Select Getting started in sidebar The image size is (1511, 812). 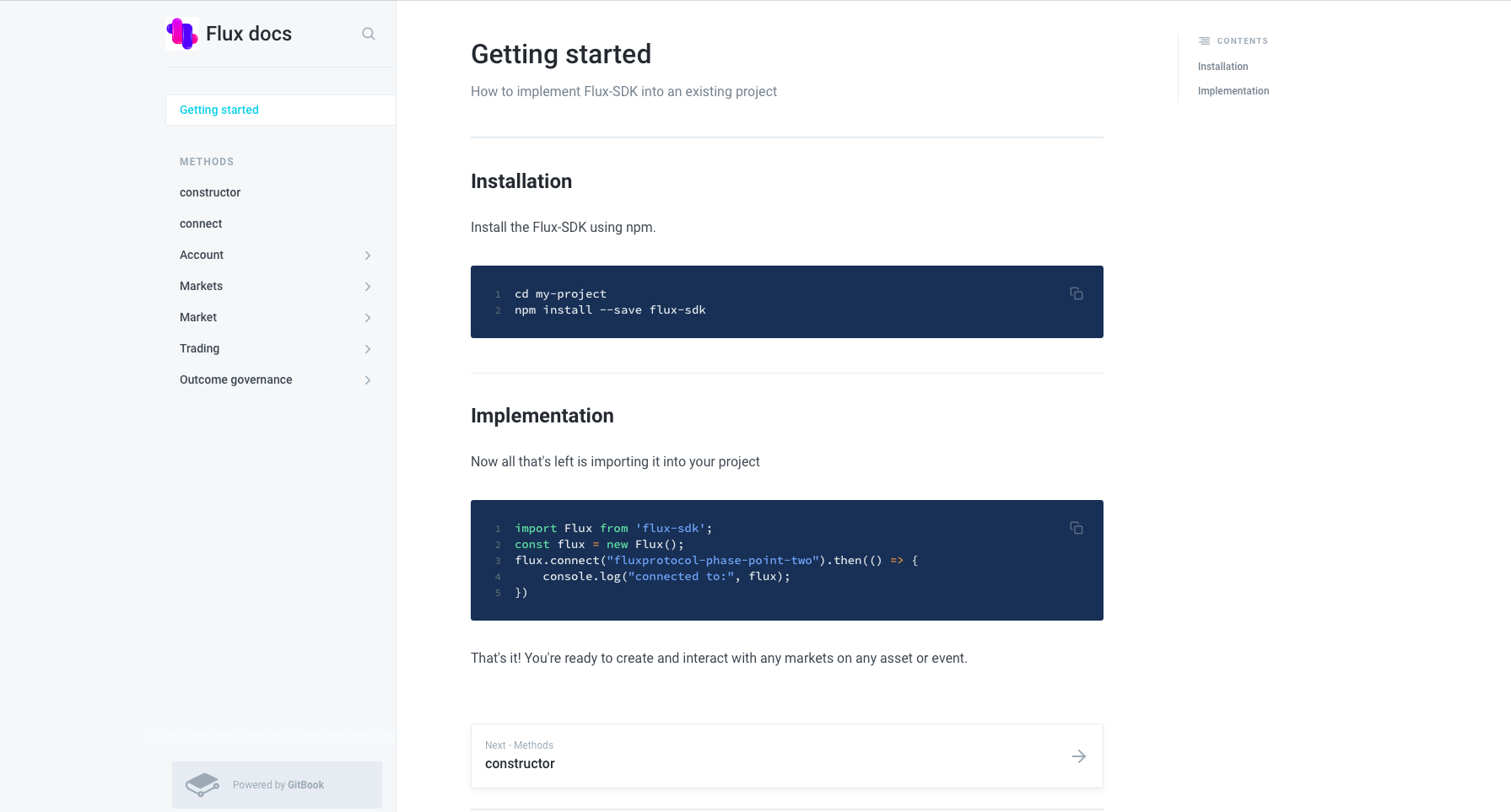click(x=281, y=110)
